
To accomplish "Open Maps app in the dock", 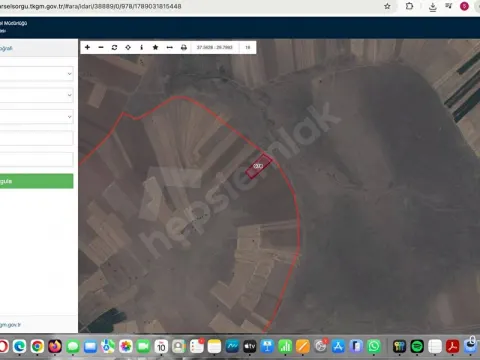I will pos(108,347).
